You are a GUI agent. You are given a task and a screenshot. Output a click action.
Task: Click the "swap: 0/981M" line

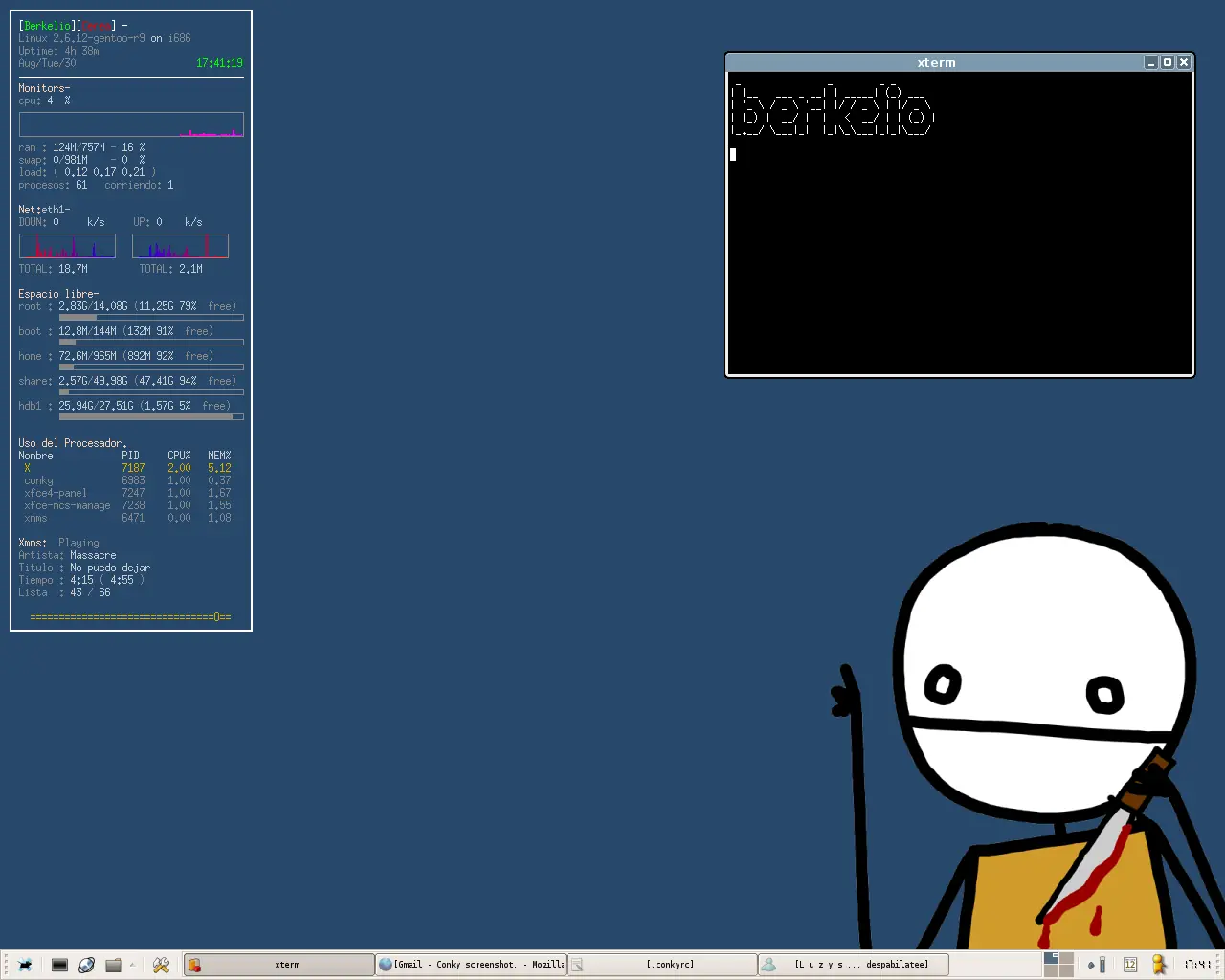[x=81, y=160]
